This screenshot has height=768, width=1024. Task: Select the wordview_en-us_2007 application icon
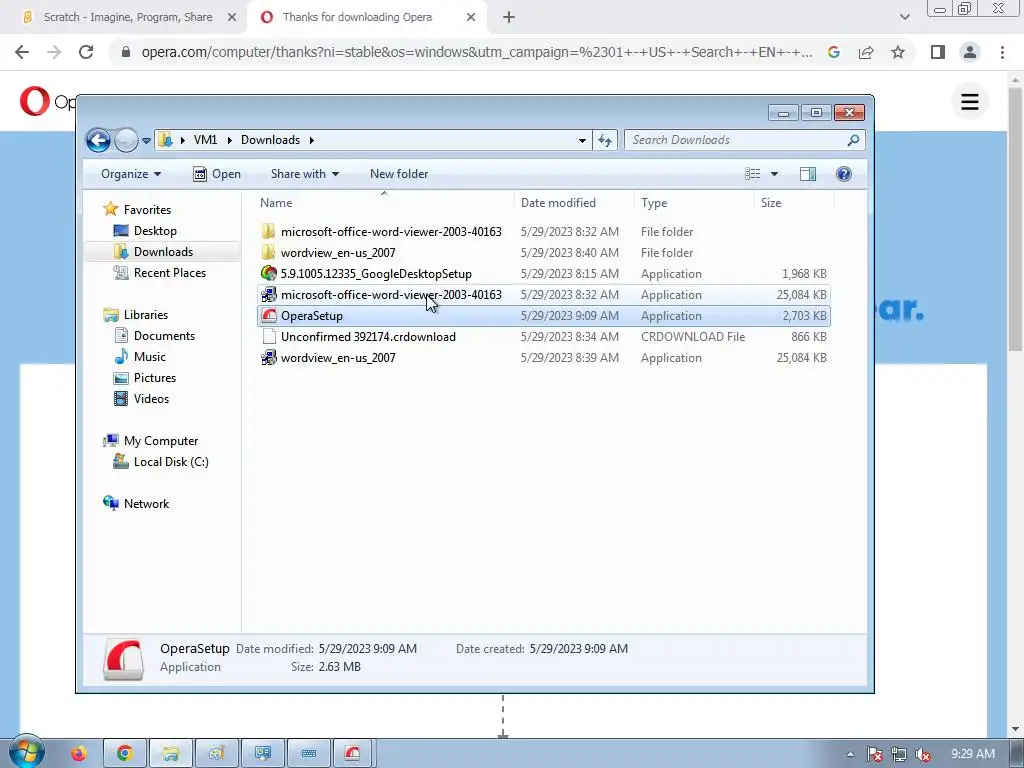click(x=268, y=358)
